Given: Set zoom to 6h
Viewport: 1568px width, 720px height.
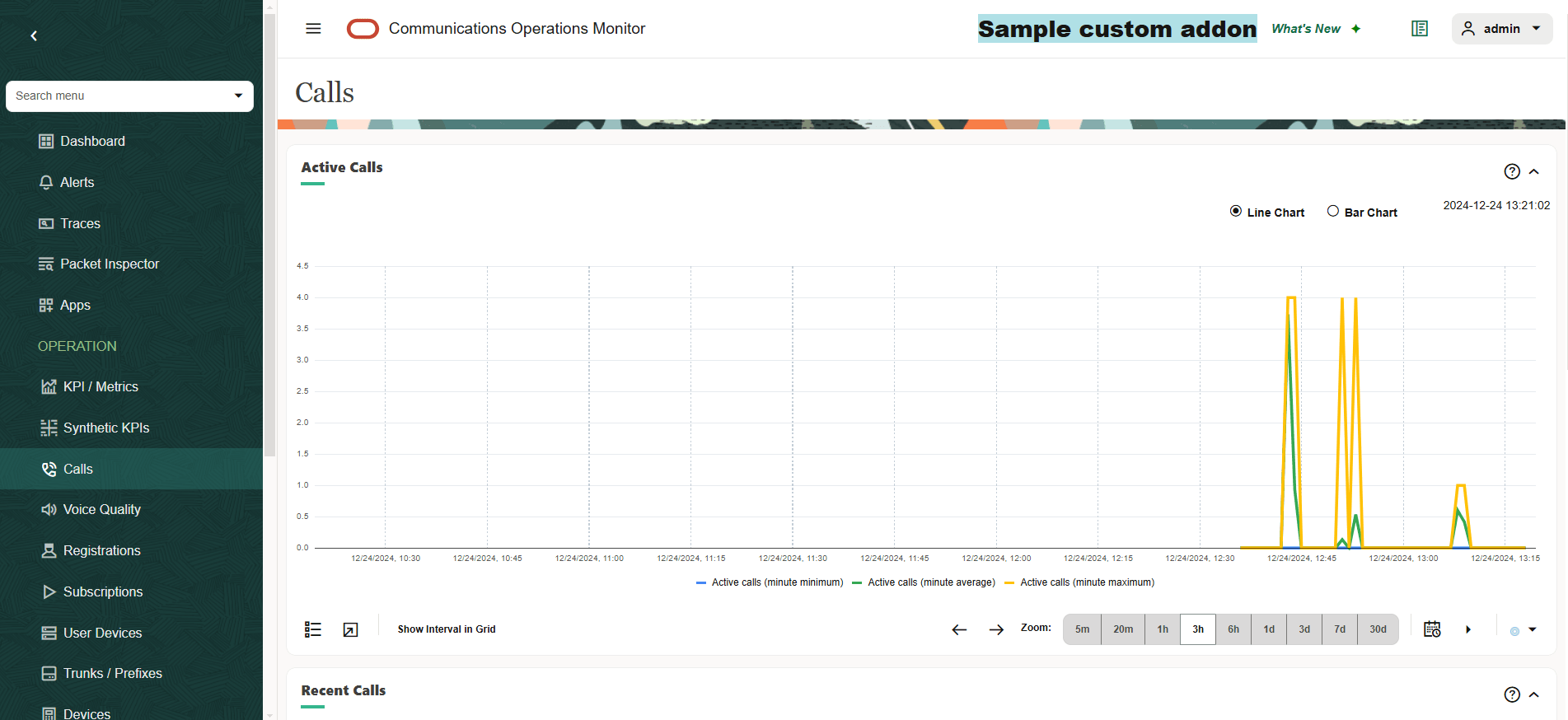Looking at the screenshot, I should pyautogui.click(x=1233, y=629).
